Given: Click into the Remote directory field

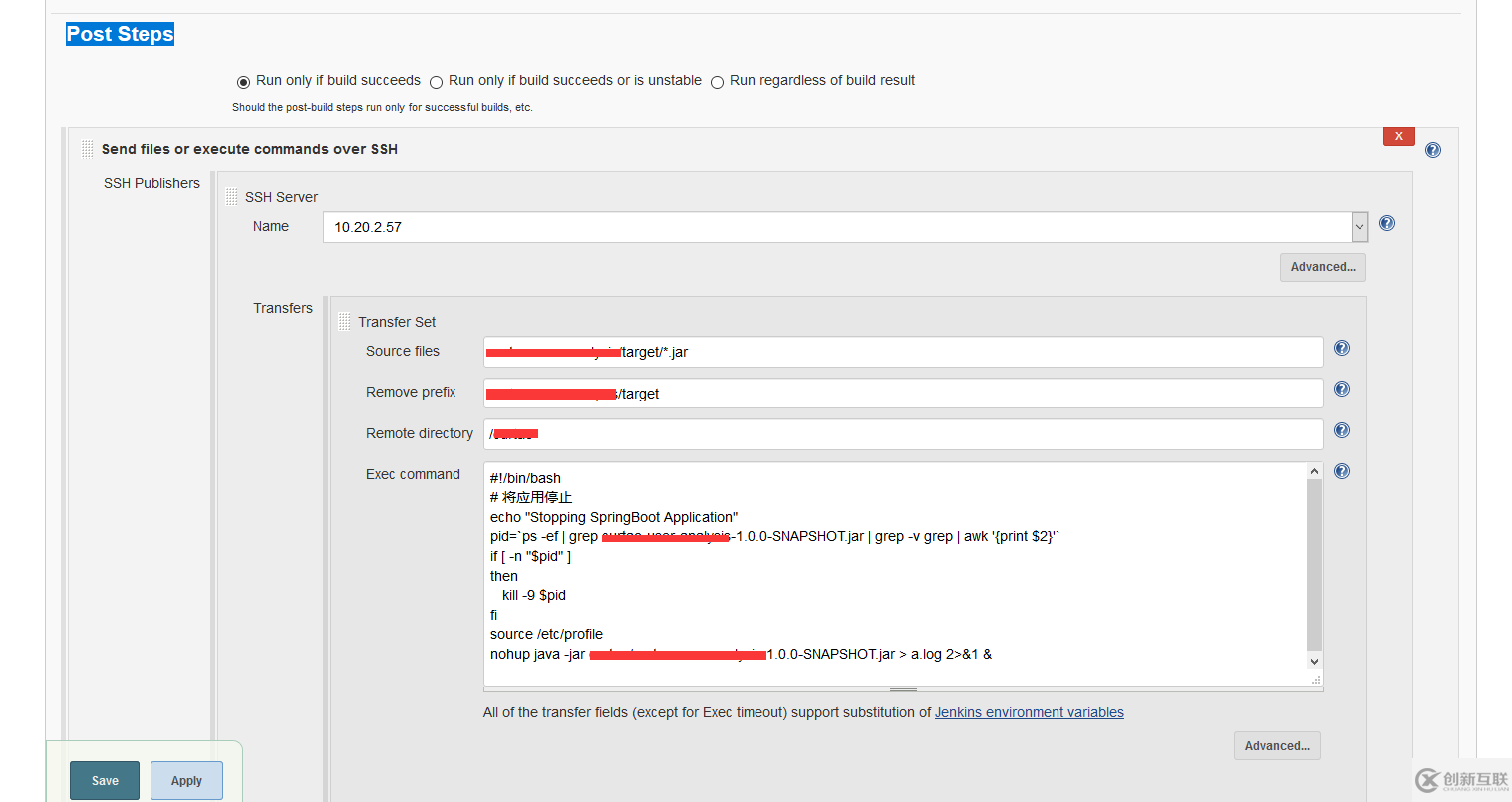Looking at the screenshot, I should click(903, 434).
